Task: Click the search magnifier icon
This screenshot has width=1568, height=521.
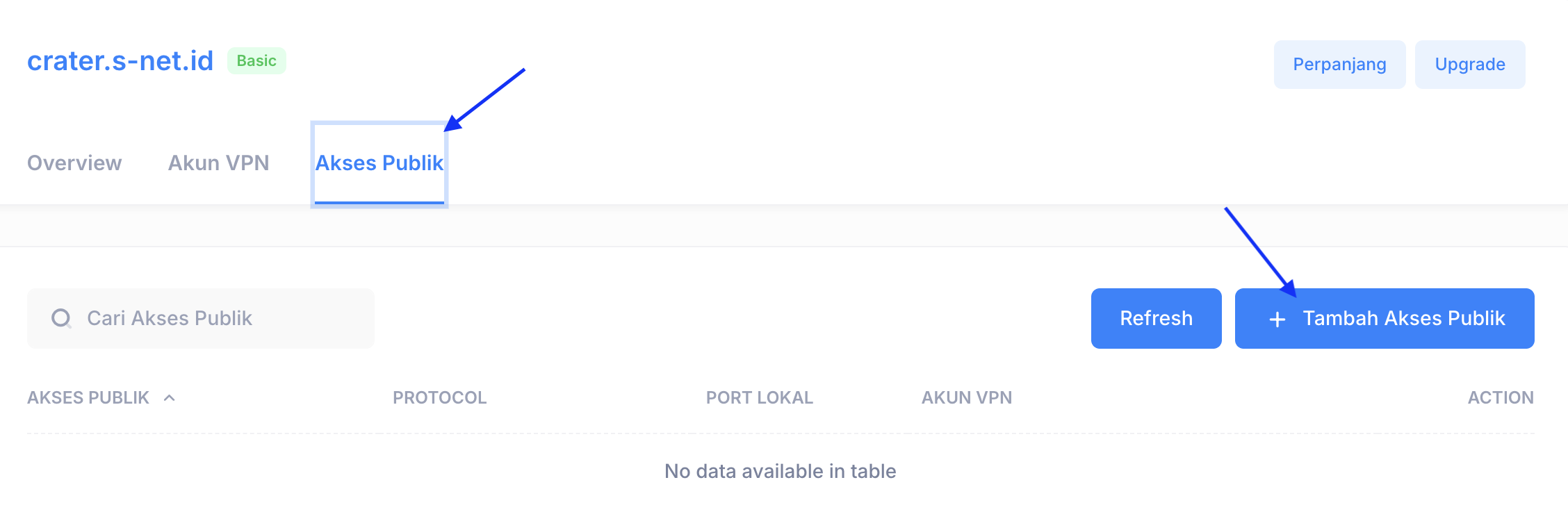Action: (61, 318)
